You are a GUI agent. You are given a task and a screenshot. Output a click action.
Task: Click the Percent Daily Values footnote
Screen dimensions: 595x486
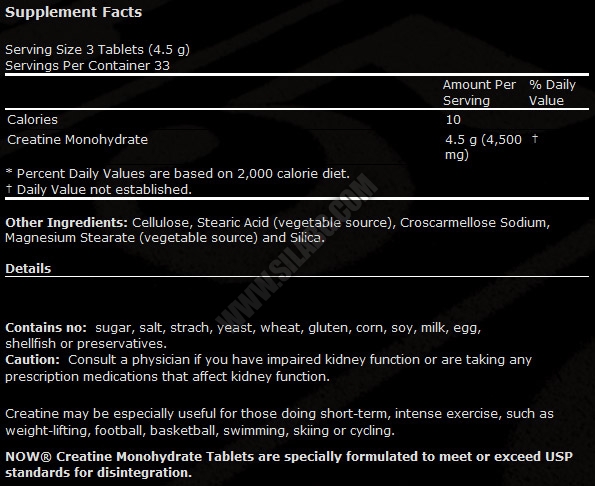point(178,173)
